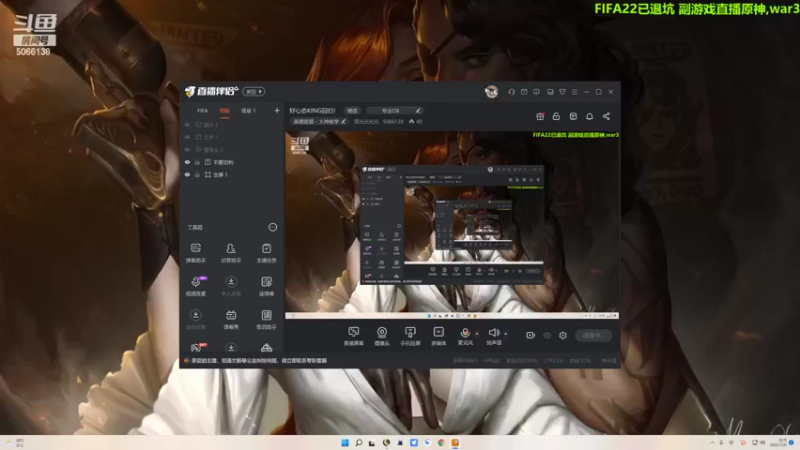
Task: Open the 专业OB category selector
Action: [395, 110]
